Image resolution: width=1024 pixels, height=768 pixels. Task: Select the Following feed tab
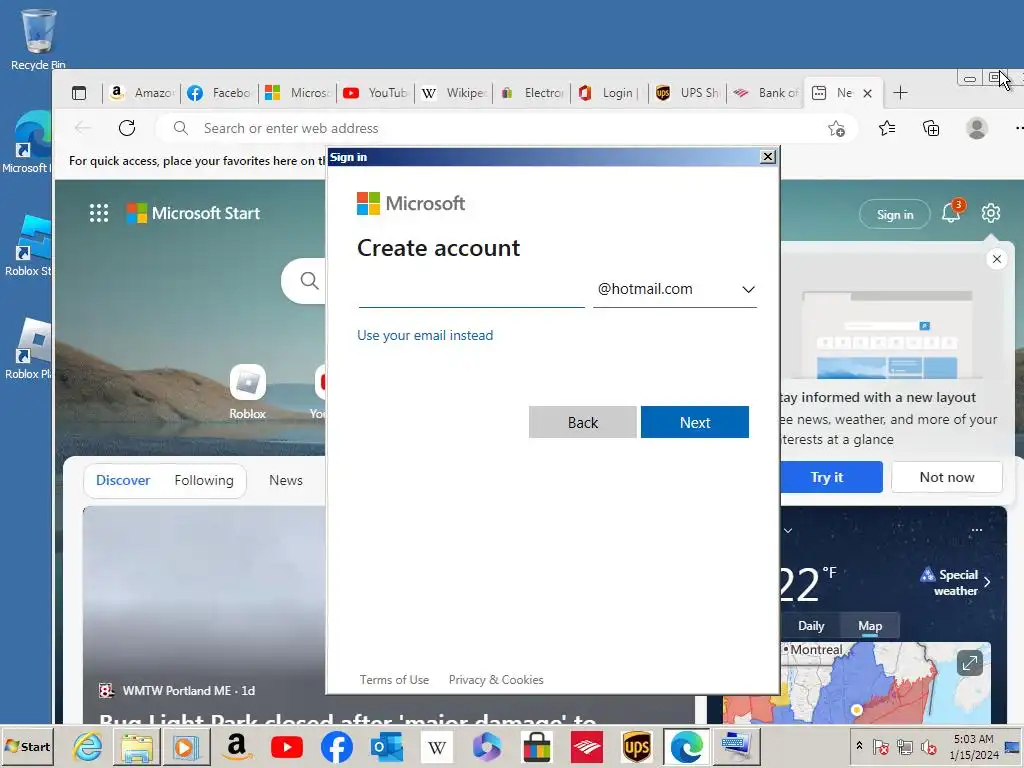tap(204, 480)
